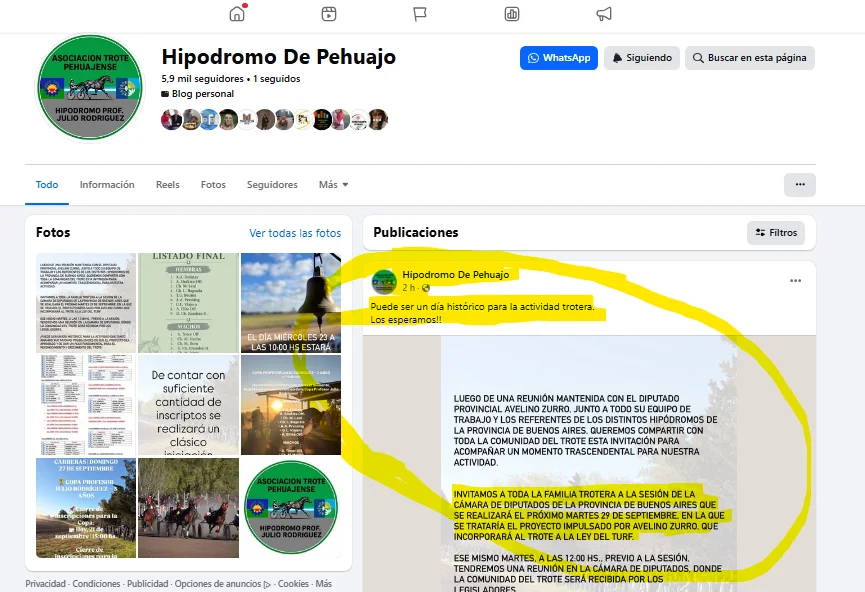Open the sunset stable photo thumbnail

[x=291, y=405]
